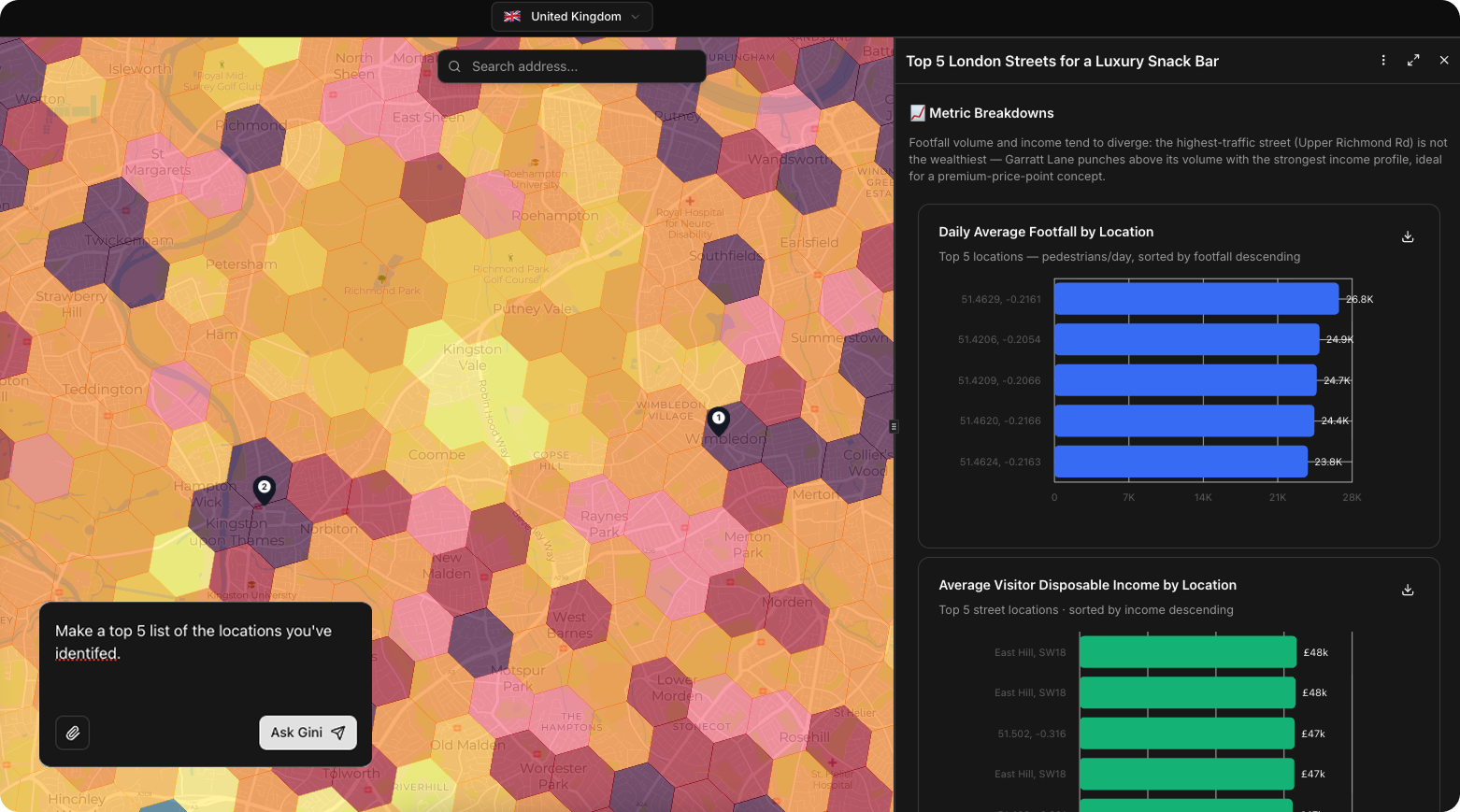Open the panel's three-dot options menu
This screenshot has width=1460, height=812.
(1383, 60)
